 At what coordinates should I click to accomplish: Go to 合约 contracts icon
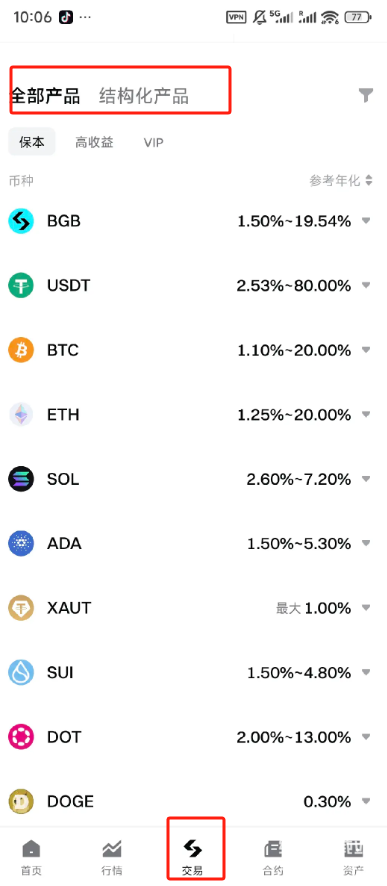pyautogui.click(x=273, y=849)
